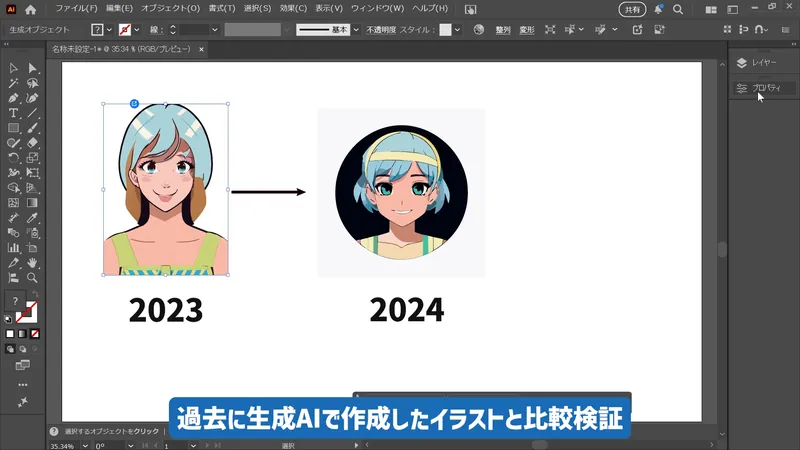The height and width of the screenshot is (450, 800).
Task: Select the Pen tool
Action: tap(14, 98)
